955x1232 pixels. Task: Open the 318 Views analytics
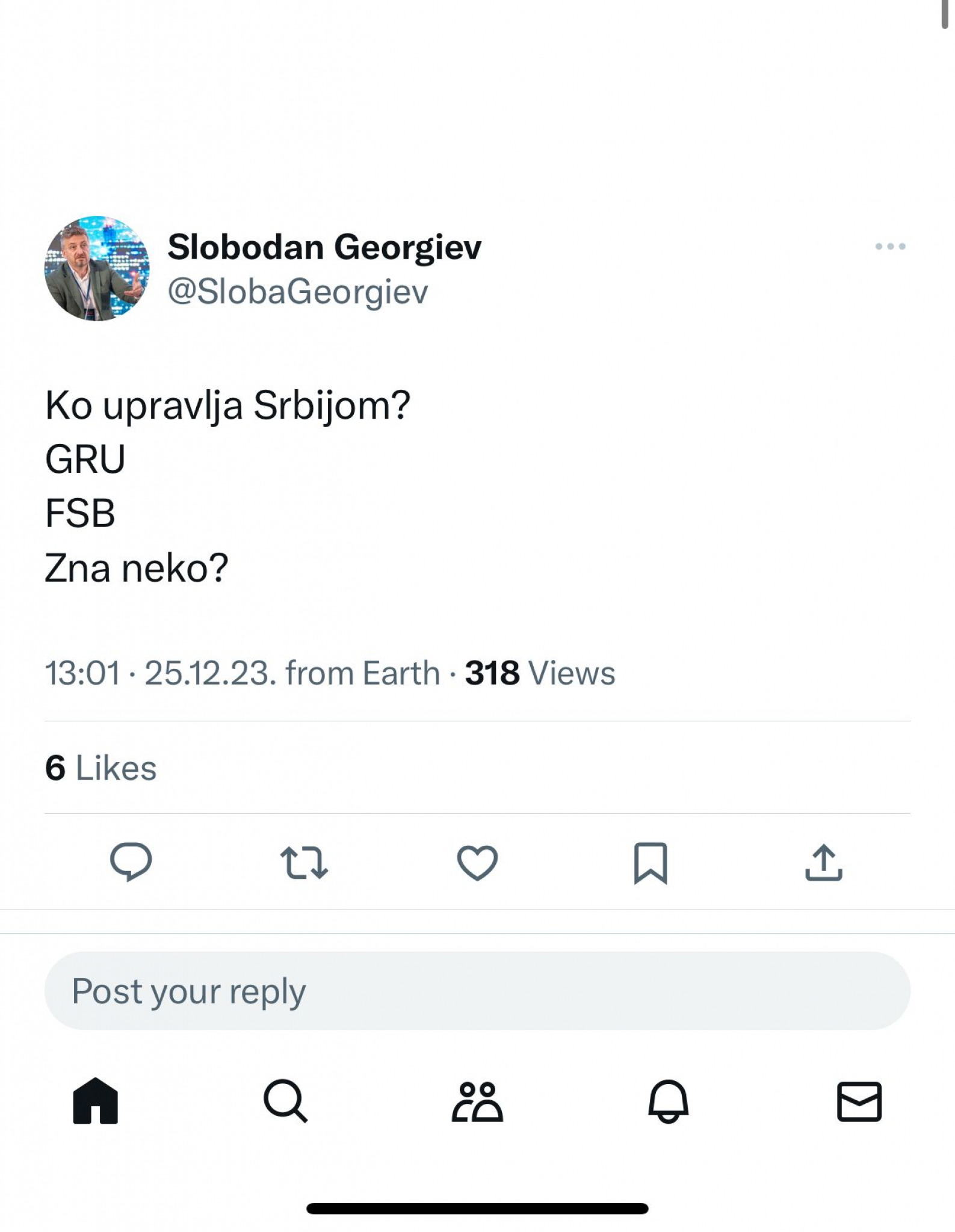[540, 673]
